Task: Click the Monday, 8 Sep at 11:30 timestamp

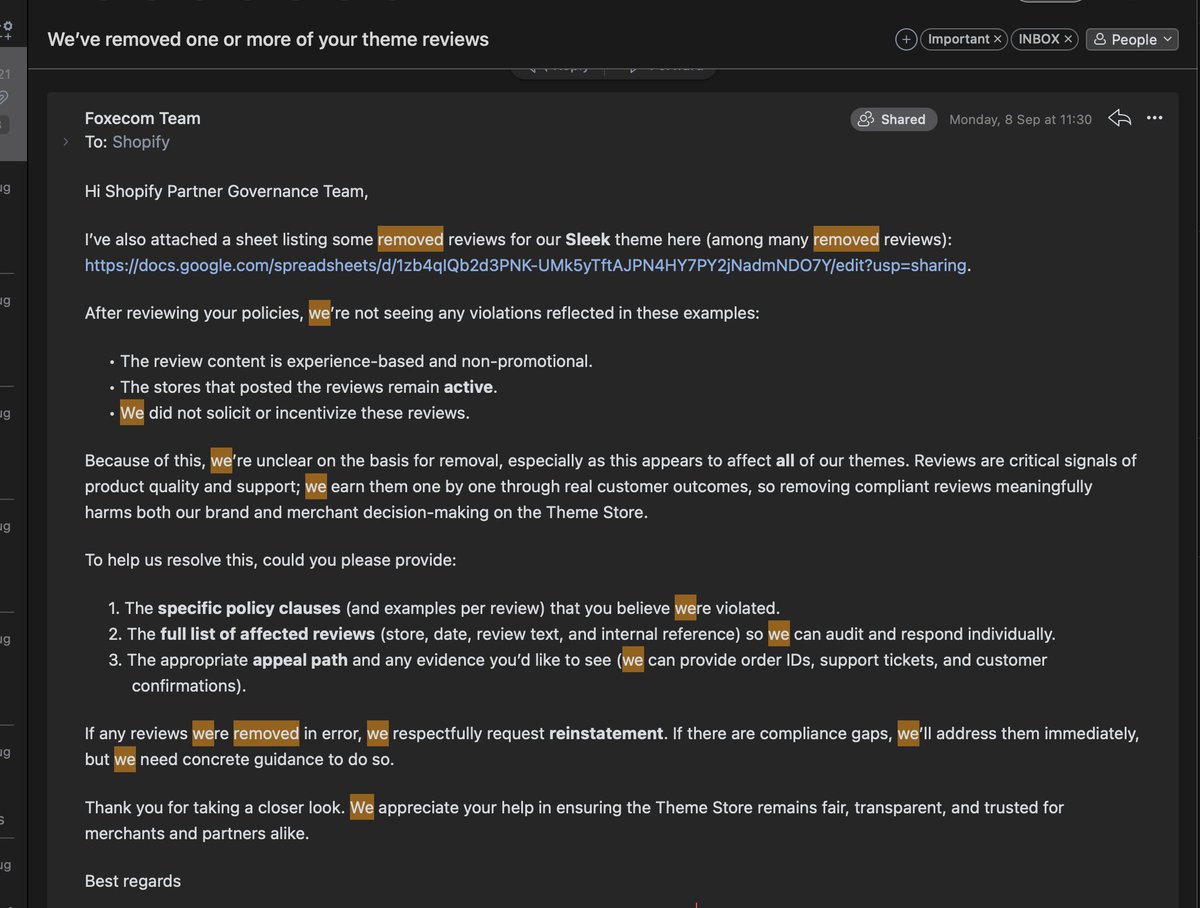Action: pos(1020,119)
